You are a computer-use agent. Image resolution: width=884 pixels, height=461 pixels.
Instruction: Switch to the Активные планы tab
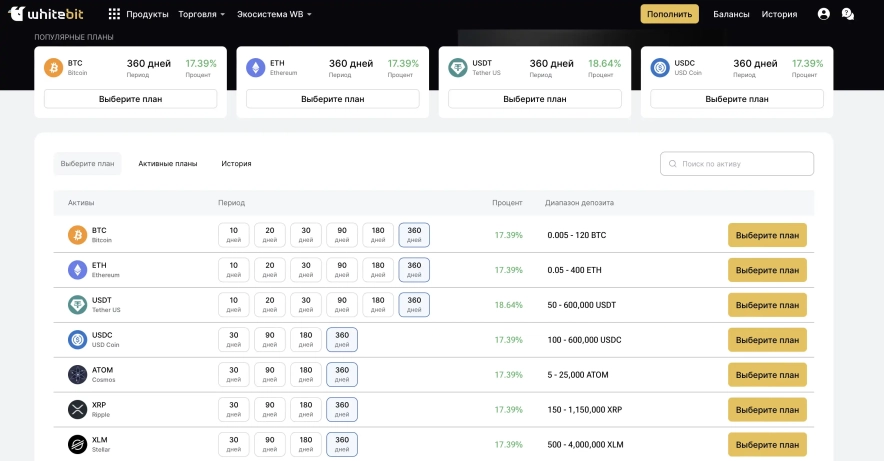(167, 164)
